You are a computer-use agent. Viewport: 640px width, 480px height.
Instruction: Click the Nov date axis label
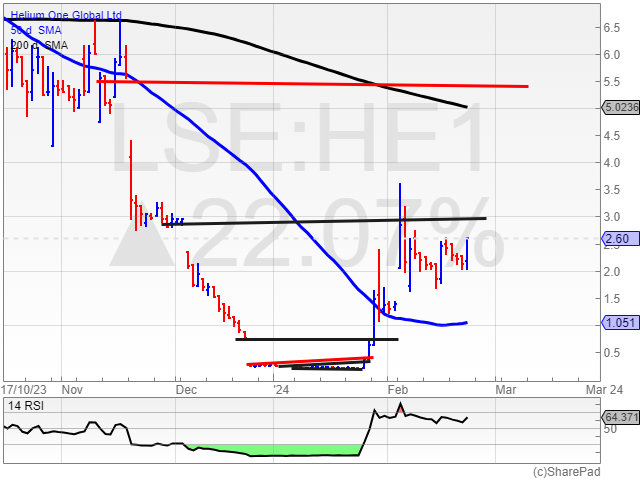pos(72,390)
